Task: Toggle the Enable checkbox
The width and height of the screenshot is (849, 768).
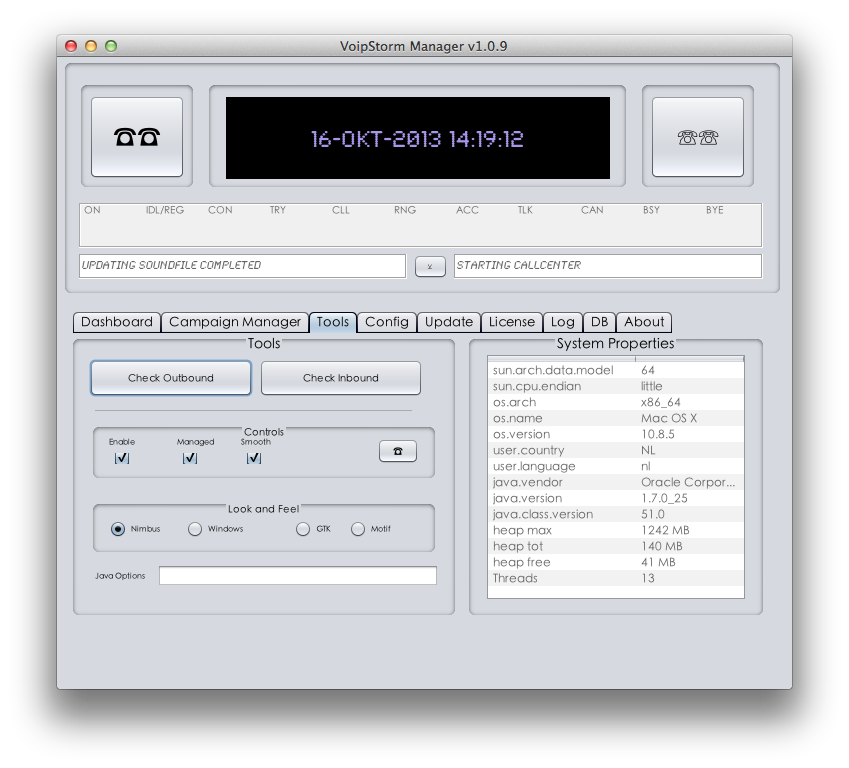Action: click(122, 458)
